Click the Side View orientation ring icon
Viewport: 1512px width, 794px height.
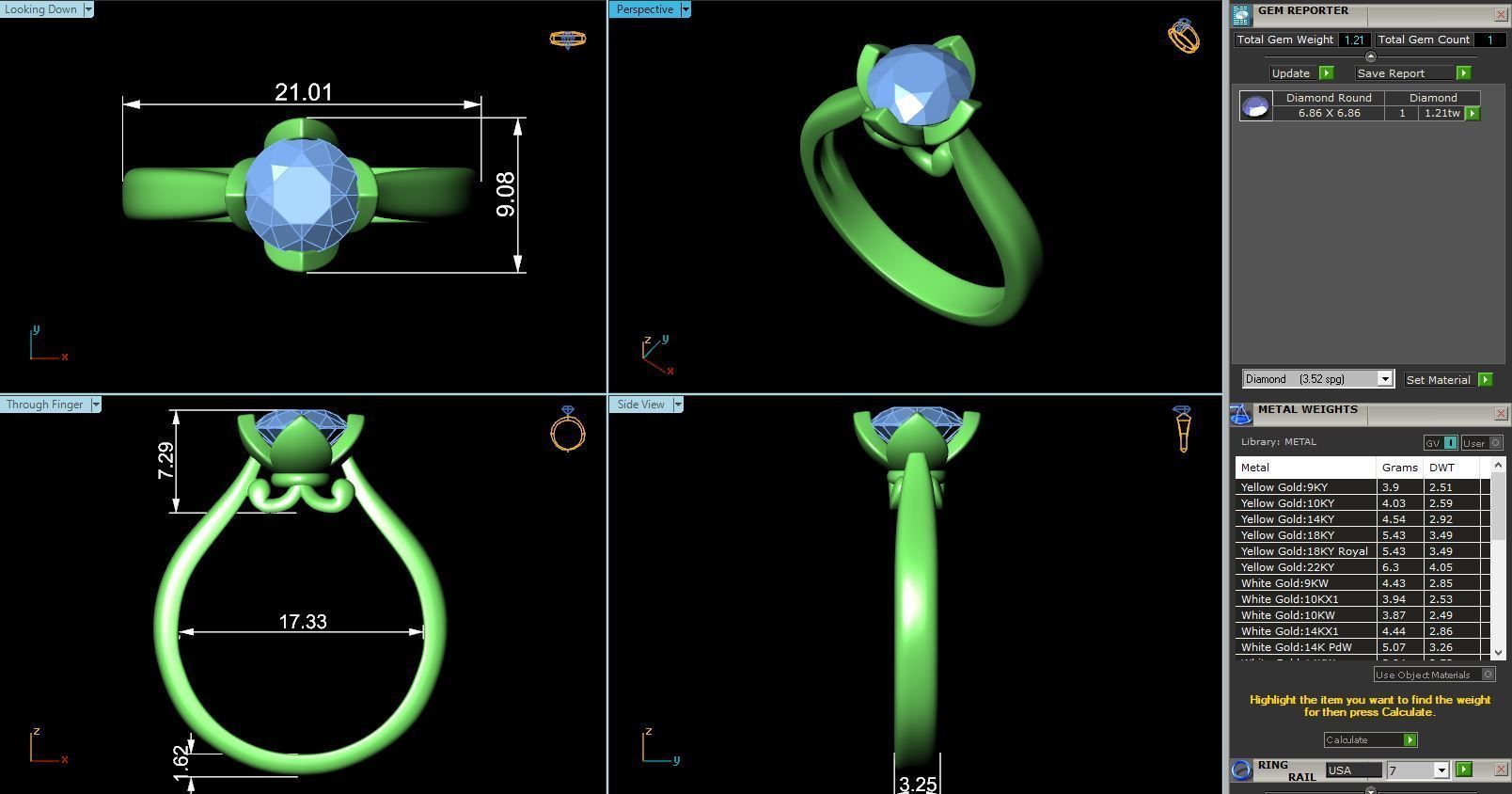coord(1183,429)
